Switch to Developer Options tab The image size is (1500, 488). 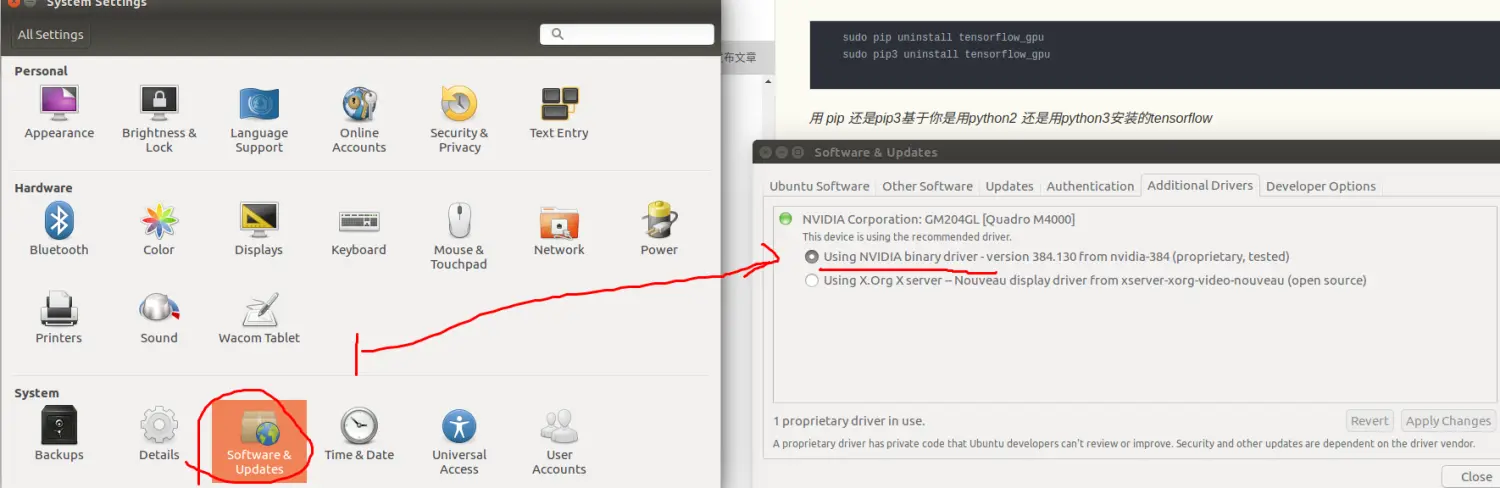click(1321, 186)
